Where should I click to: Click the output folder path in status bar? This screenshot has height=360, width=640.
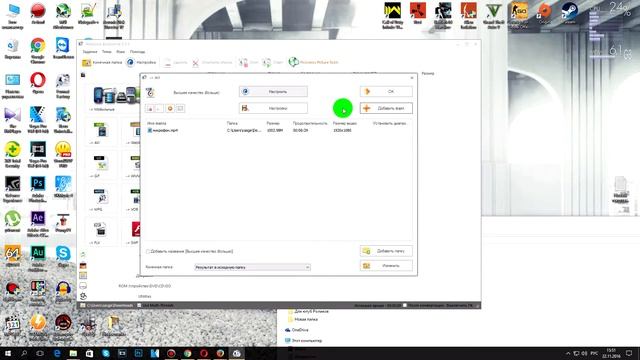[109, 305]
